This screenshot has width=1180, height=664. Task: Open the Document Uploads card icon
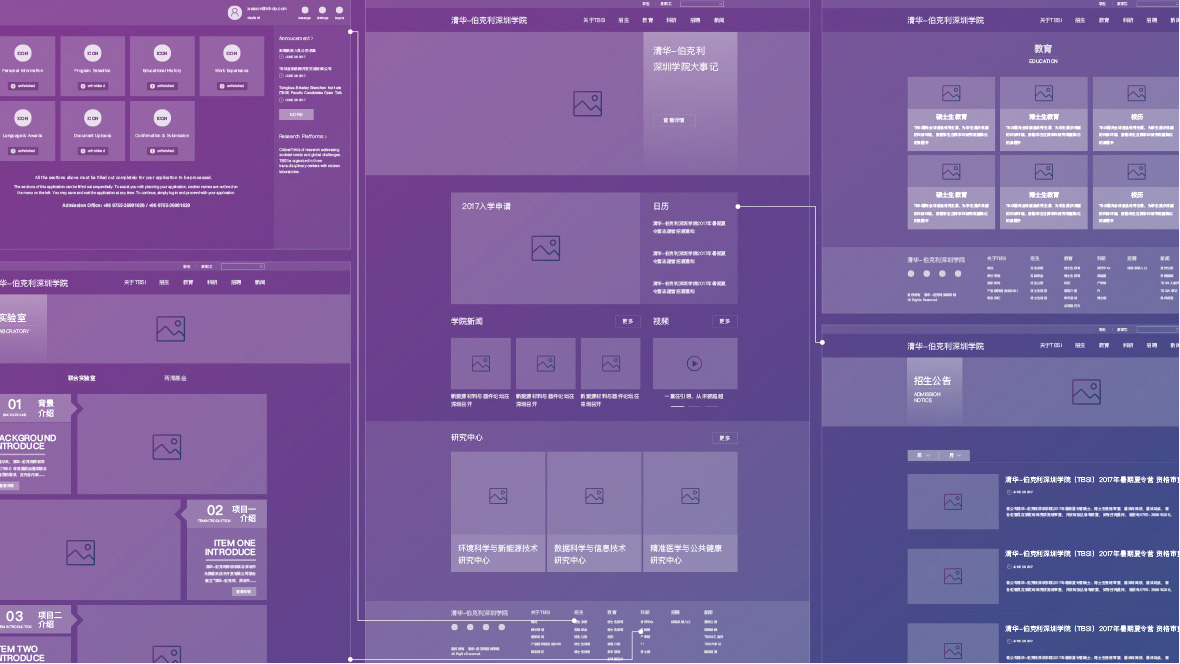[x=92, y=118]
